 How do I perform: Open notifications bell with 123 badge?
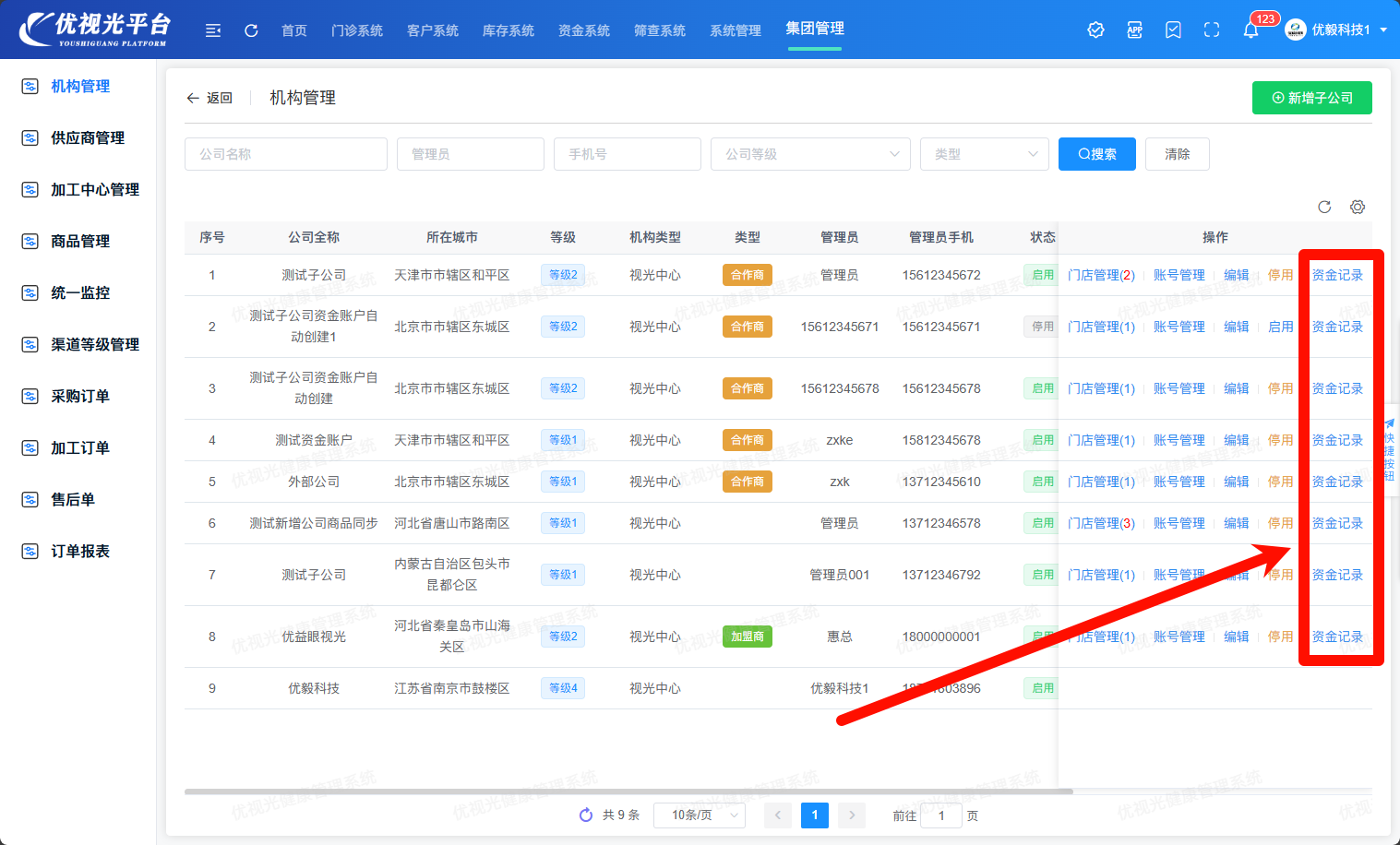pos(1250,30)
